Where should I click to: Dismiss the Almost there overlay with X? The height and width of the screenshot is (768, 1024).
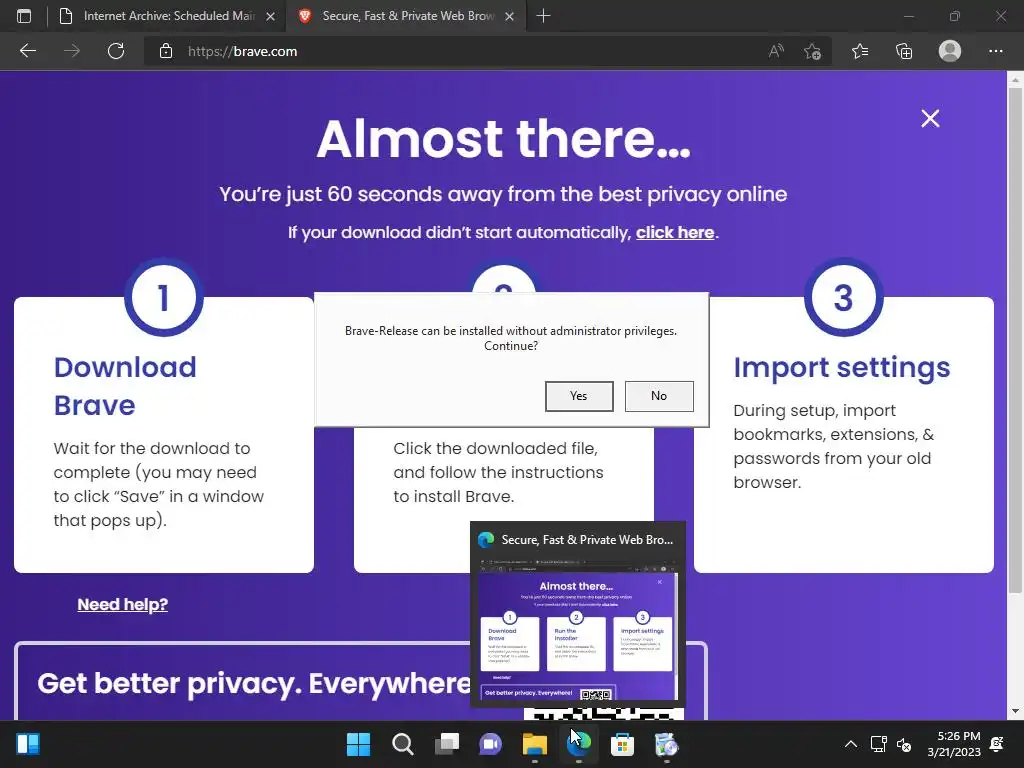tap(930, 118)
